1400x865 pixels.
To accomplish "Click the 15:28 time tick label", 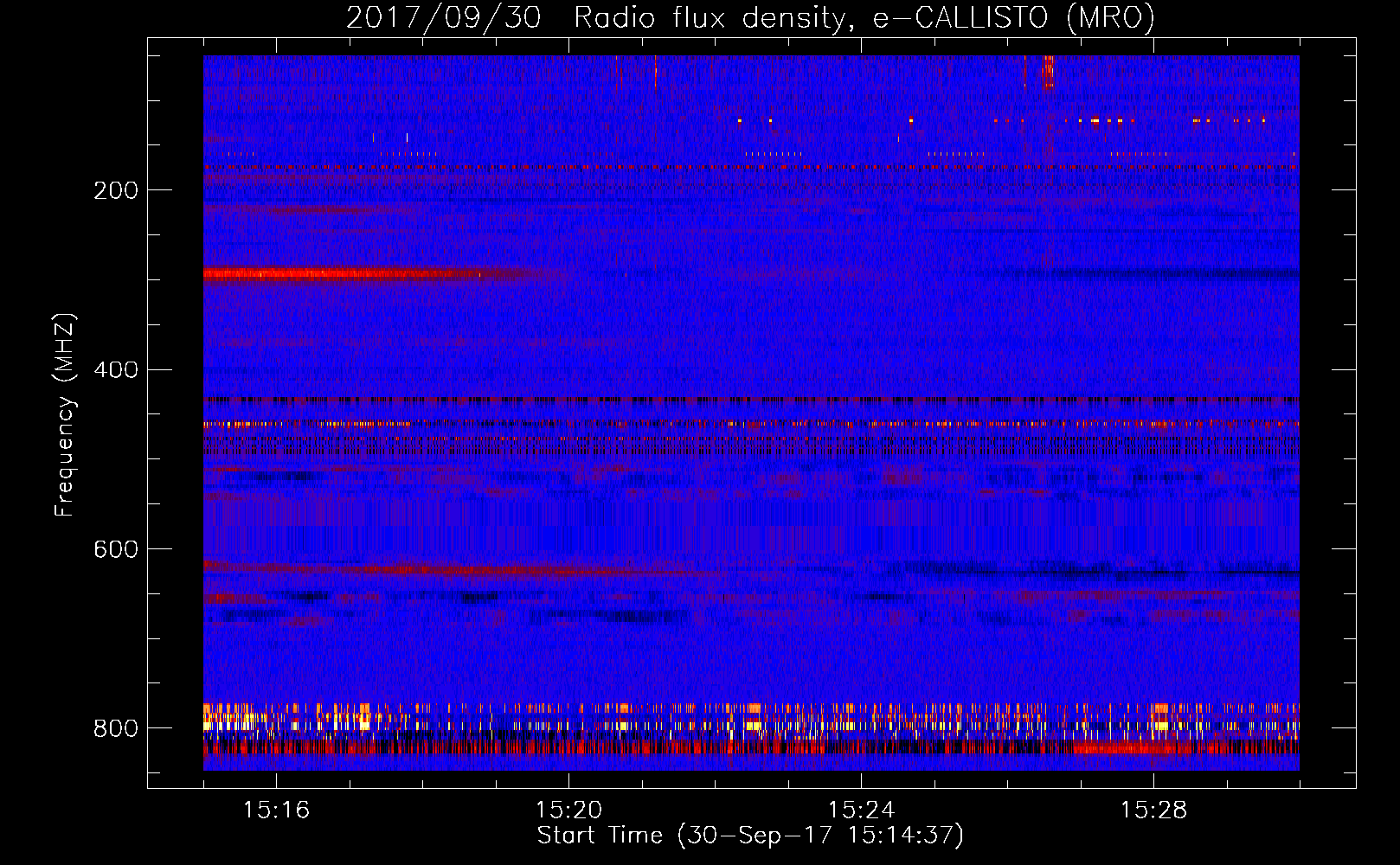I will (x=1153, y=811).
